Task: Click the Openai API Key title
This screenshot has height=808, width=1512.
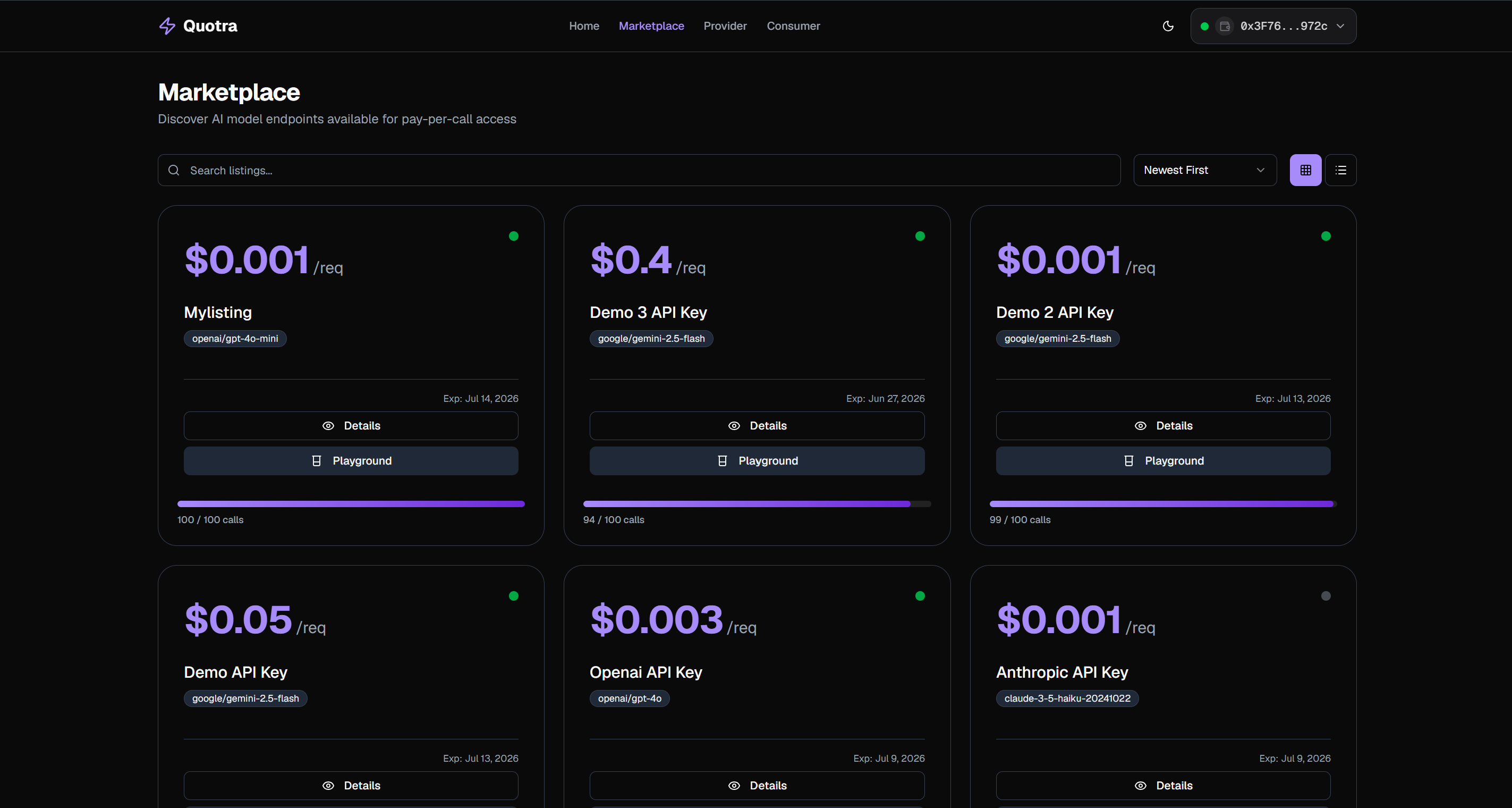Action: tap(646, 672)
